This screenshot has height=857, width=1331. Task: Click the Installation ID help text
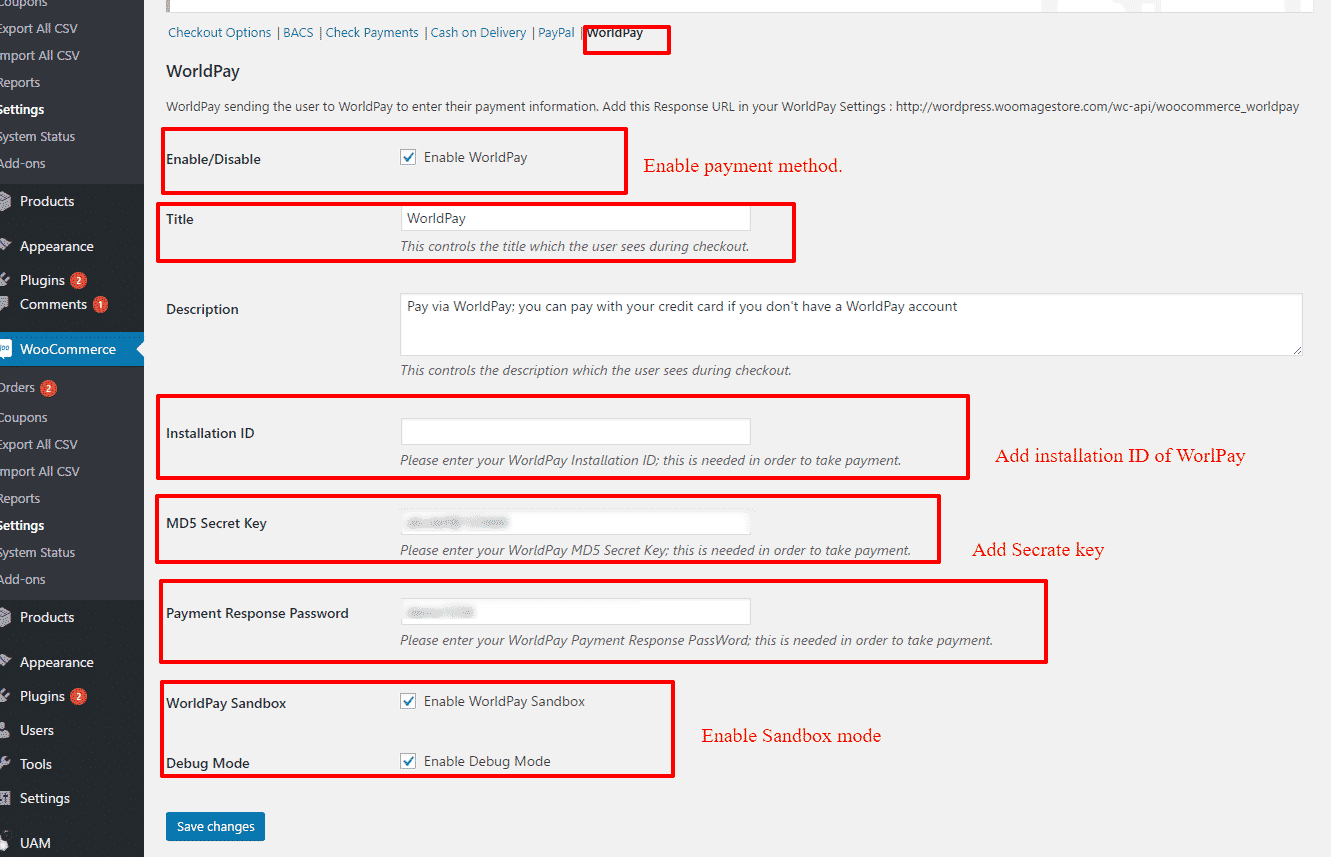pos(651,461)
